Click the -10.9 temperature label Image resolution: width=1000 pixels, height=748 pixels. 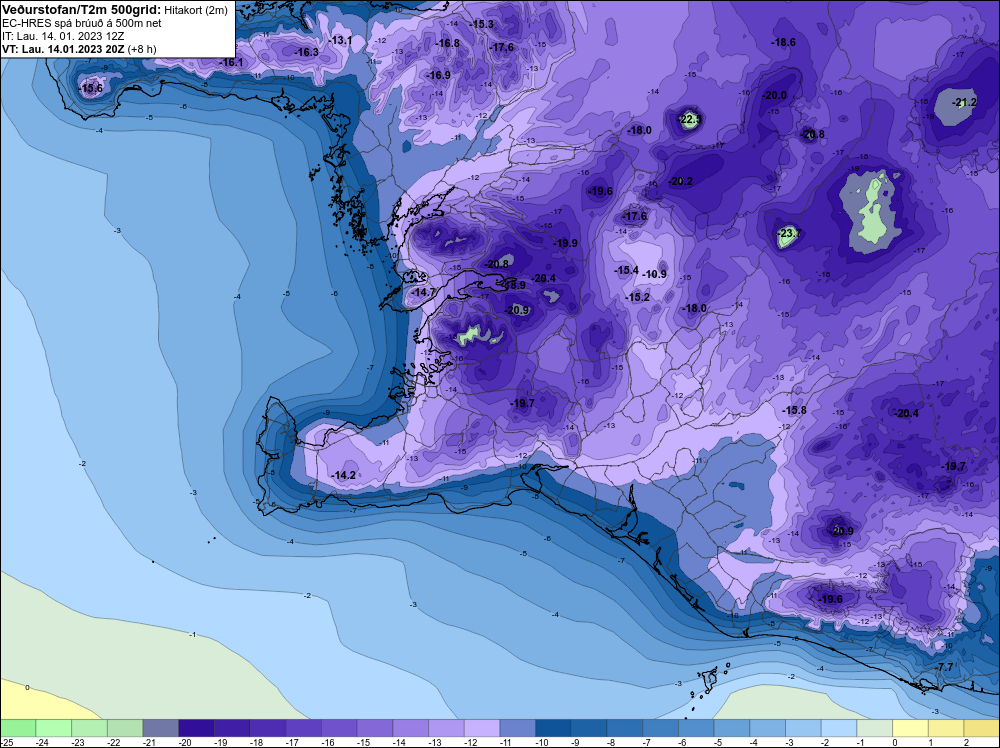pos(654,274)
